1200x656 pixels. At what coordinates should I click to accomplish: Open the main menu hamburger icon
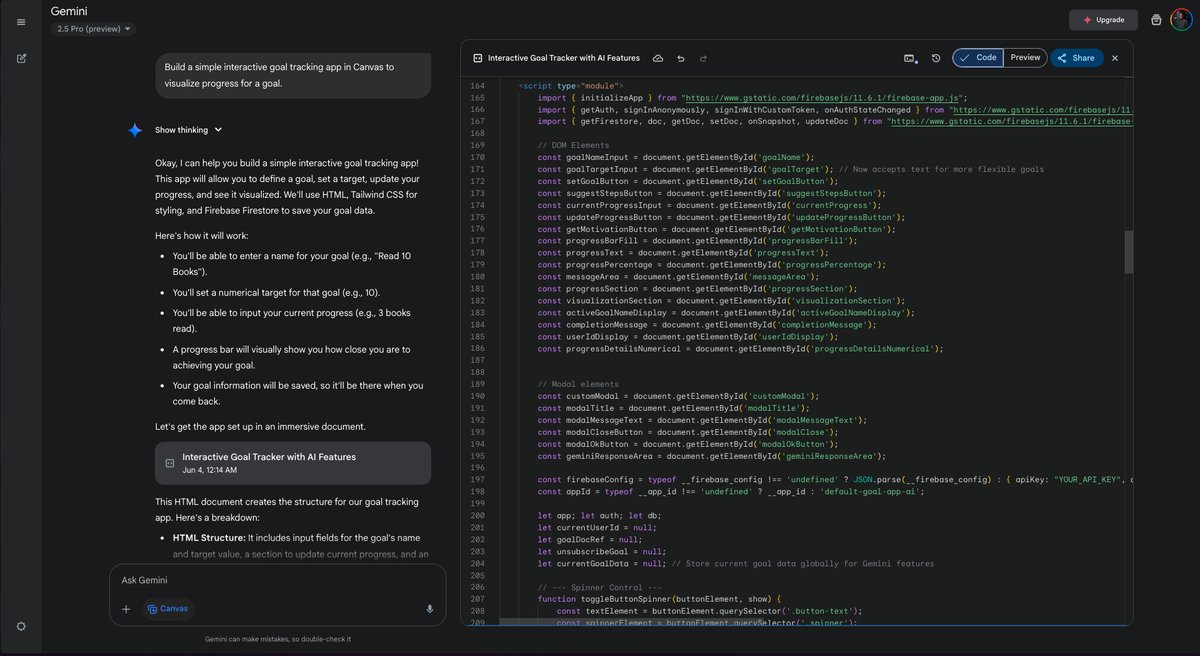tap(21, 21)
